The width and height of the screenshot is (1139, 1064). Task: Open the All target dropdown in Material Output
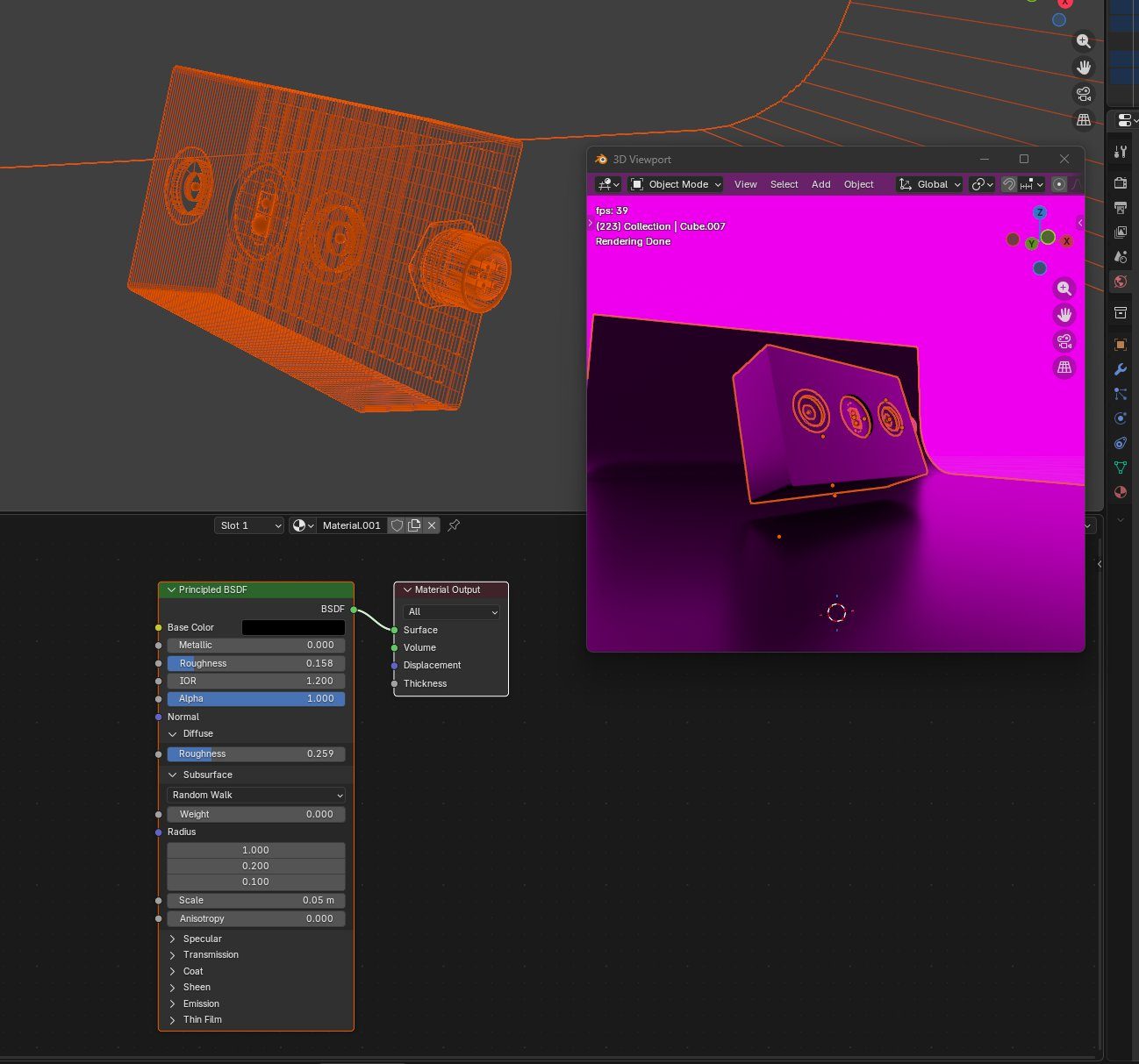[451, 611]
